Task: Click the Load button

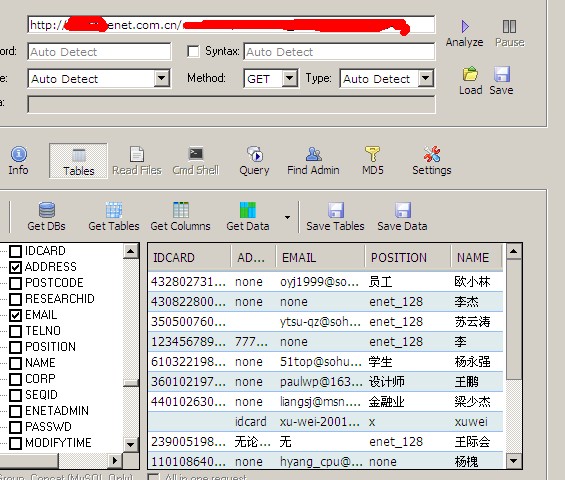Action: [x=471, y=81]
